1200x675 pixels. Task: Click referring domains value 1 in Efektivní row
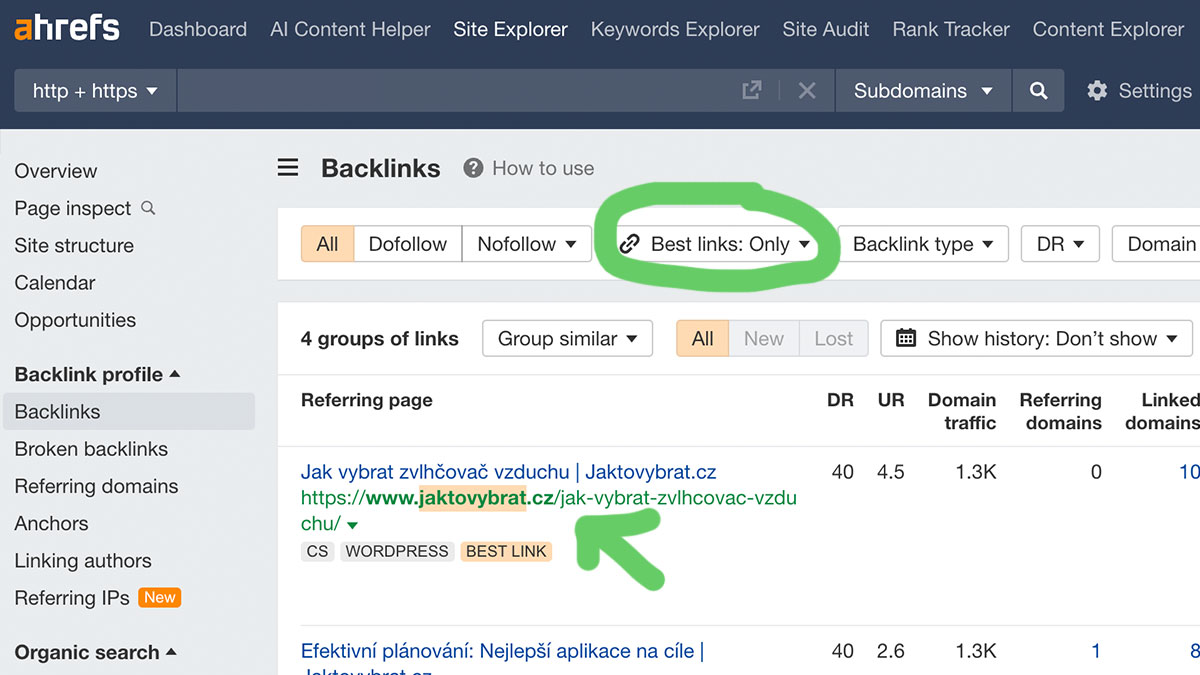(x=1095, y=651)
